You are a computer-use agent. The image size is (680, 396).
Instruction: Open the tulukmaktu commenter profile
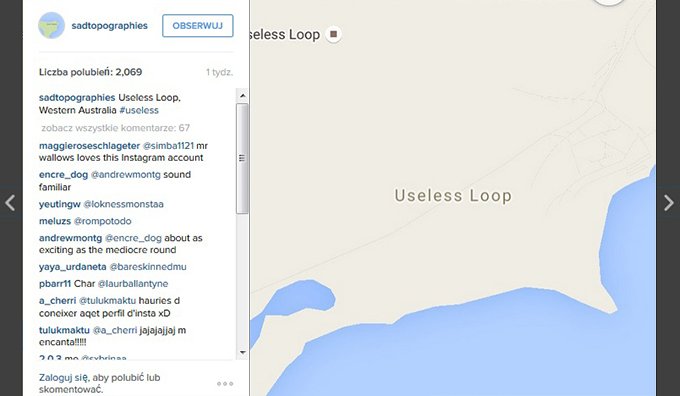[x=64, y=330]
